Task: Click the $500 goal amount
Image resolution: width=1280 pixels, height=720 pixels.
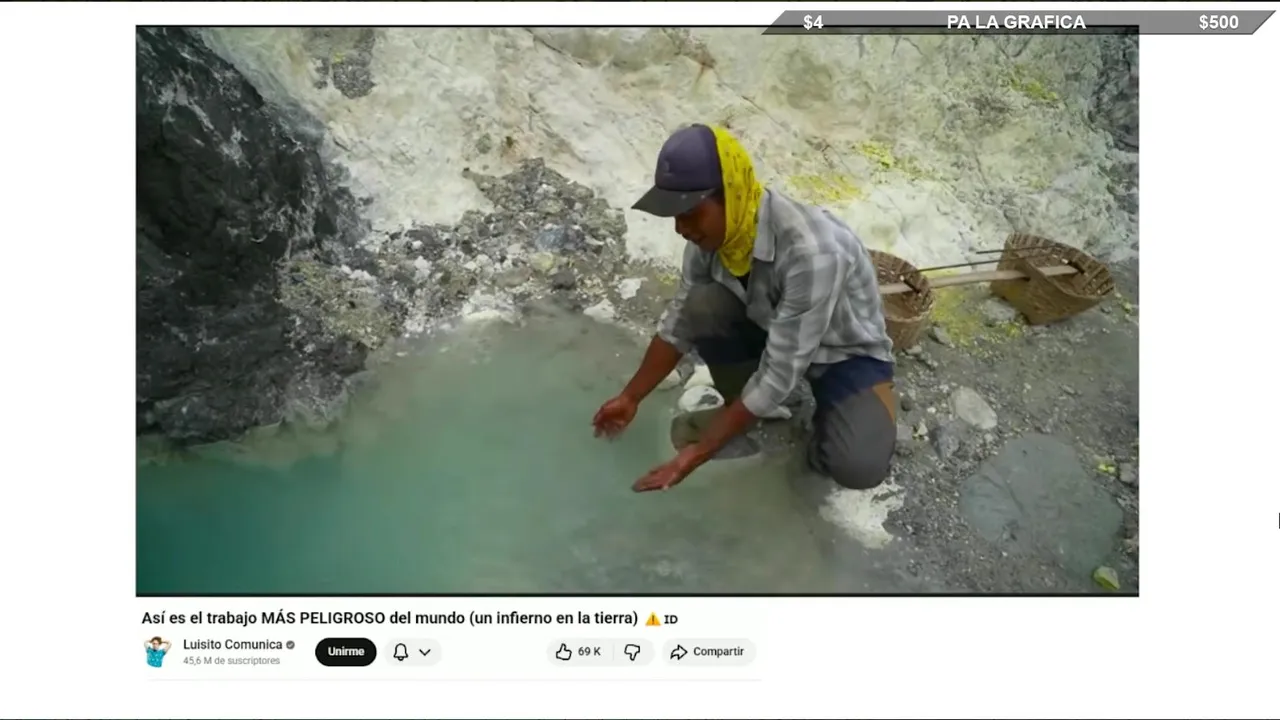Action: [x=1218, y=22]
